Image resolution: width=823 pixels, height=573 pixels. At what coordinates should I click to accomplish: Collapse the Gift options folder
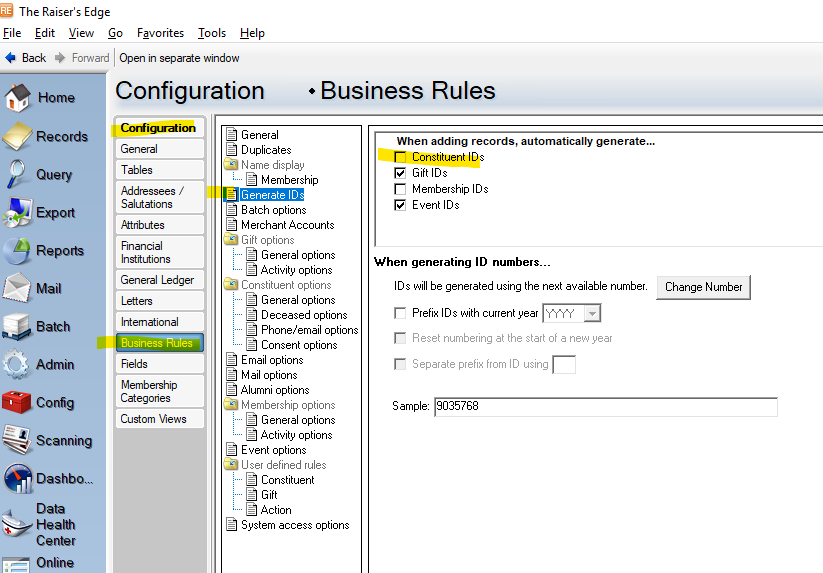[231, 240]
